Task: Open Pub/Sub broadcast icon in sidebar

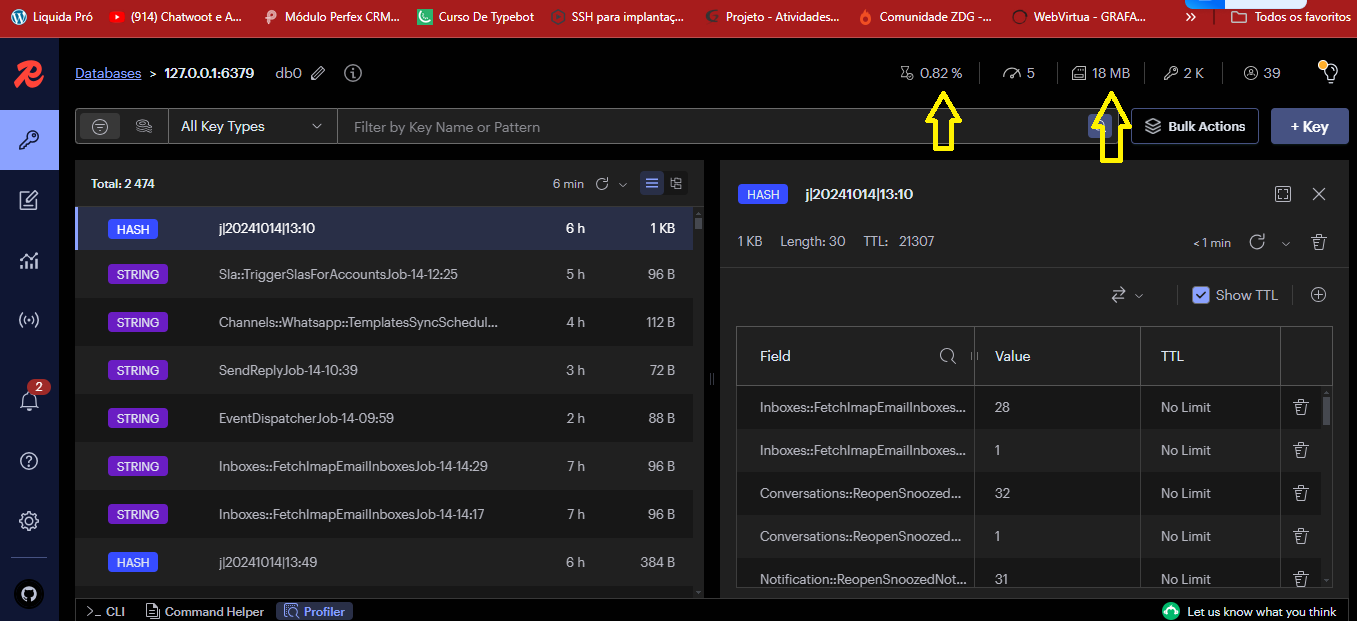Action: click(29, 320)
